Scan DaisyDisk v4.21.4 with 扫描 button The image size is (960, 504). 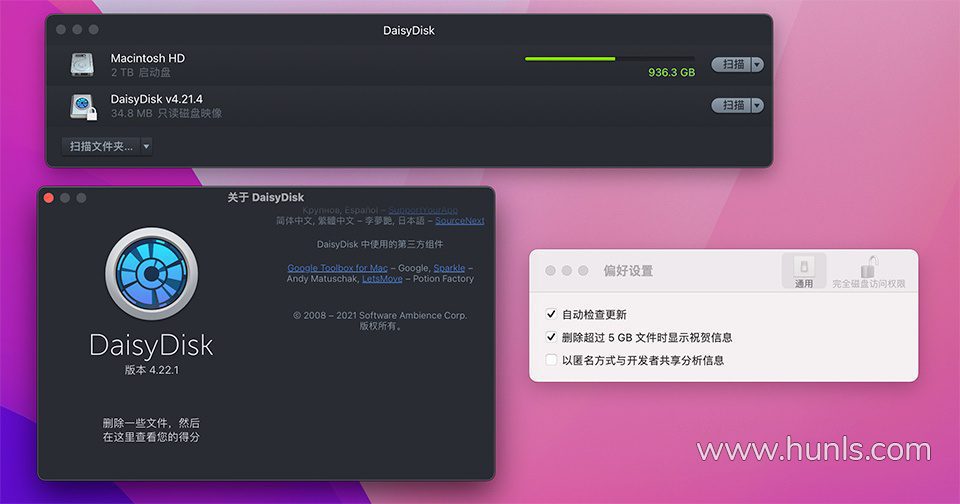pyautogui.click(x=732, y=105)
